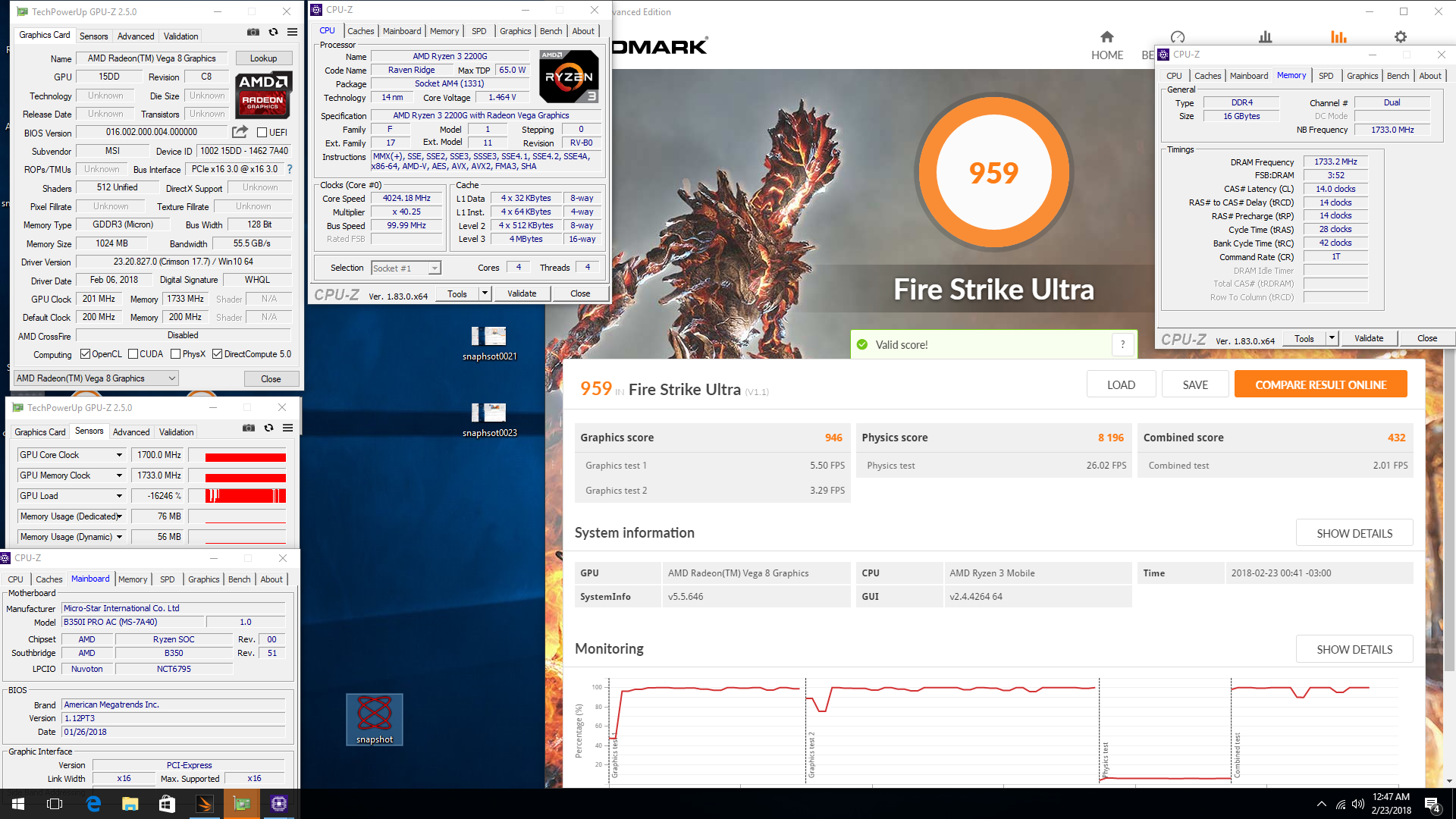The width and height of the screenshot is (1456, 819).
Task: Open 3DMark stress test gauge icon
Action: click(1178, 37)
